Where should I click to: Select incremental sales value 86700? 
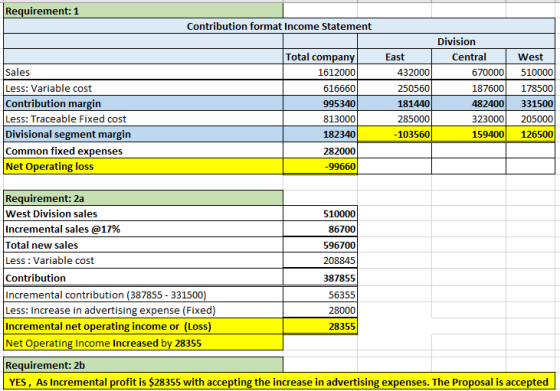[320, 229]
